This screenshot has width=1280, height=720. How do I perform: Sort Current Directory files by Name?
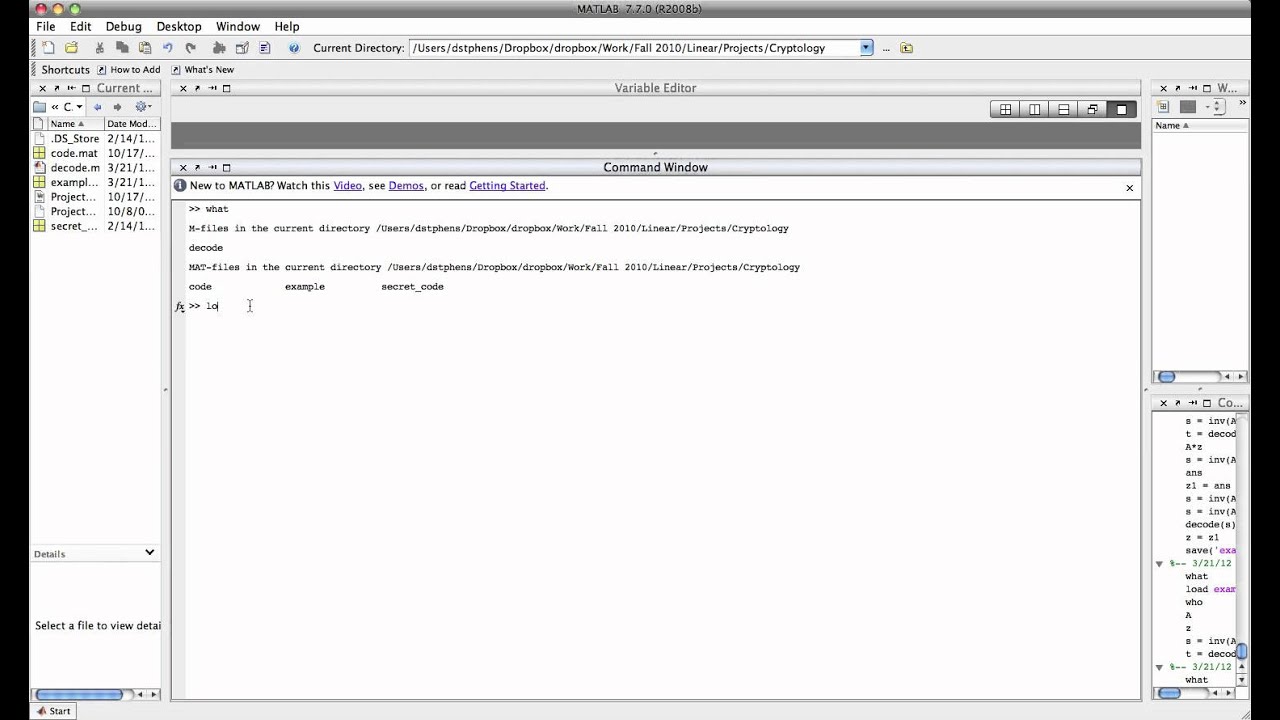click(x=75, y=124)
